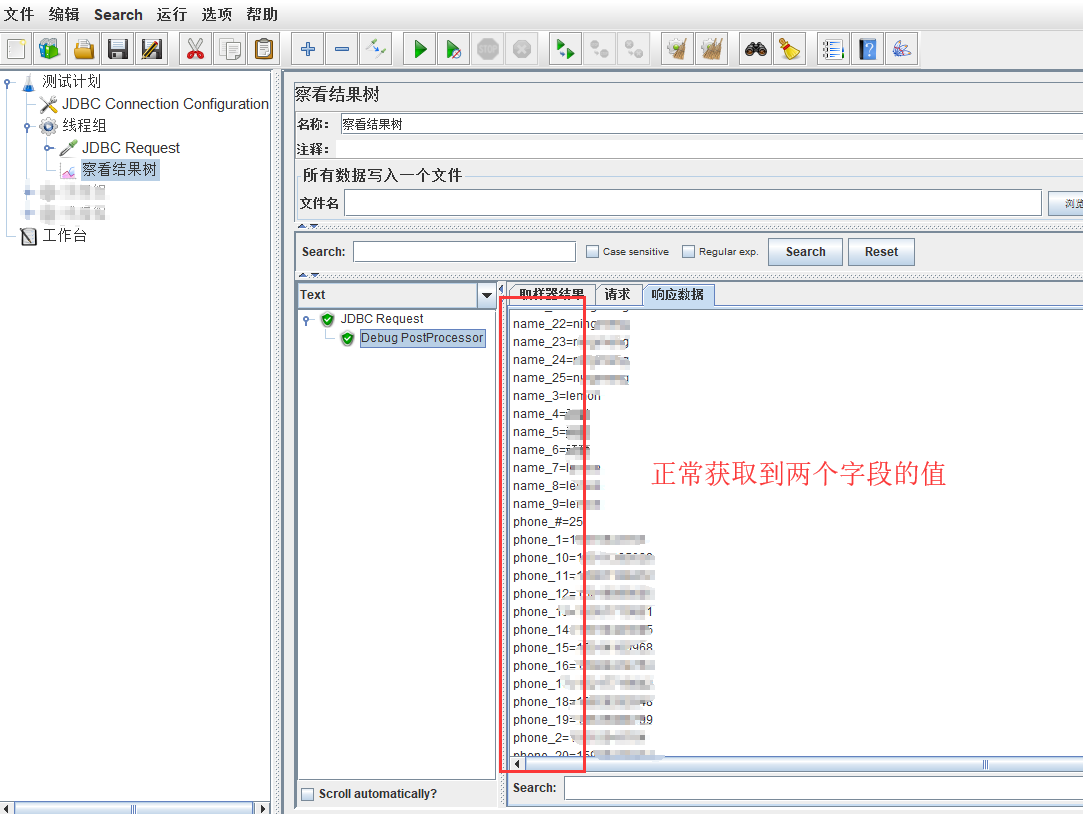Collapse the JDBC Request result node
The width and height of the screenshot is (1083, 814).
tap(306, 320)
